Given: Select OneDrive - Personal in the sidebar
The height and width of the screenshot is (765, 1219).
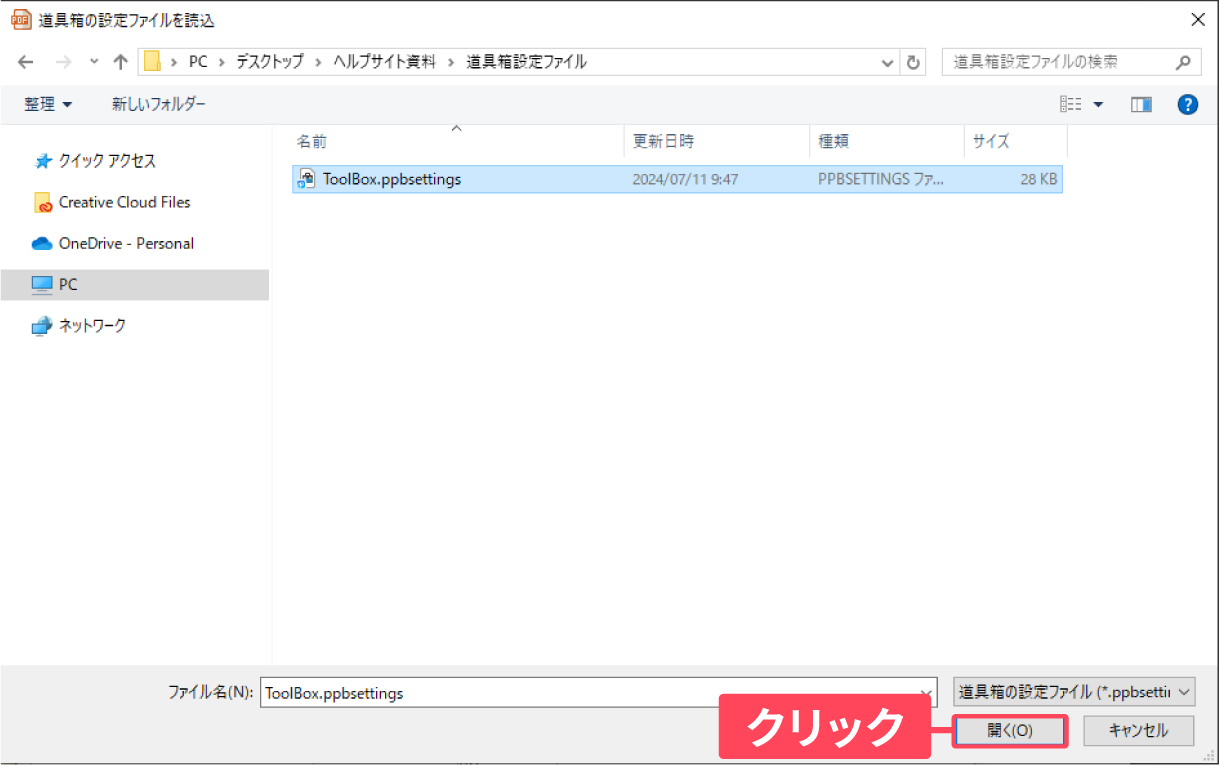Looking at the screenshot, I should click(126, 243).
